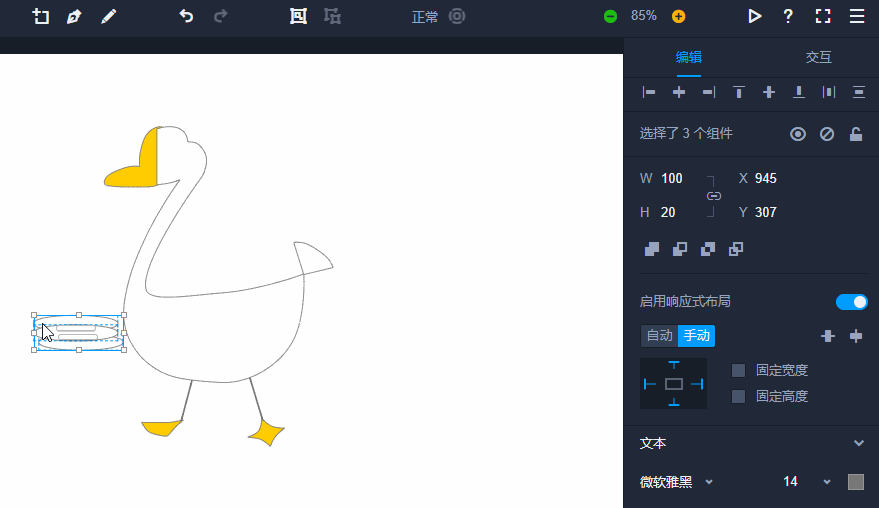The image size is (879, 508).
Task: Switch to the 交互 tab
Action: [x=818, y=57]
